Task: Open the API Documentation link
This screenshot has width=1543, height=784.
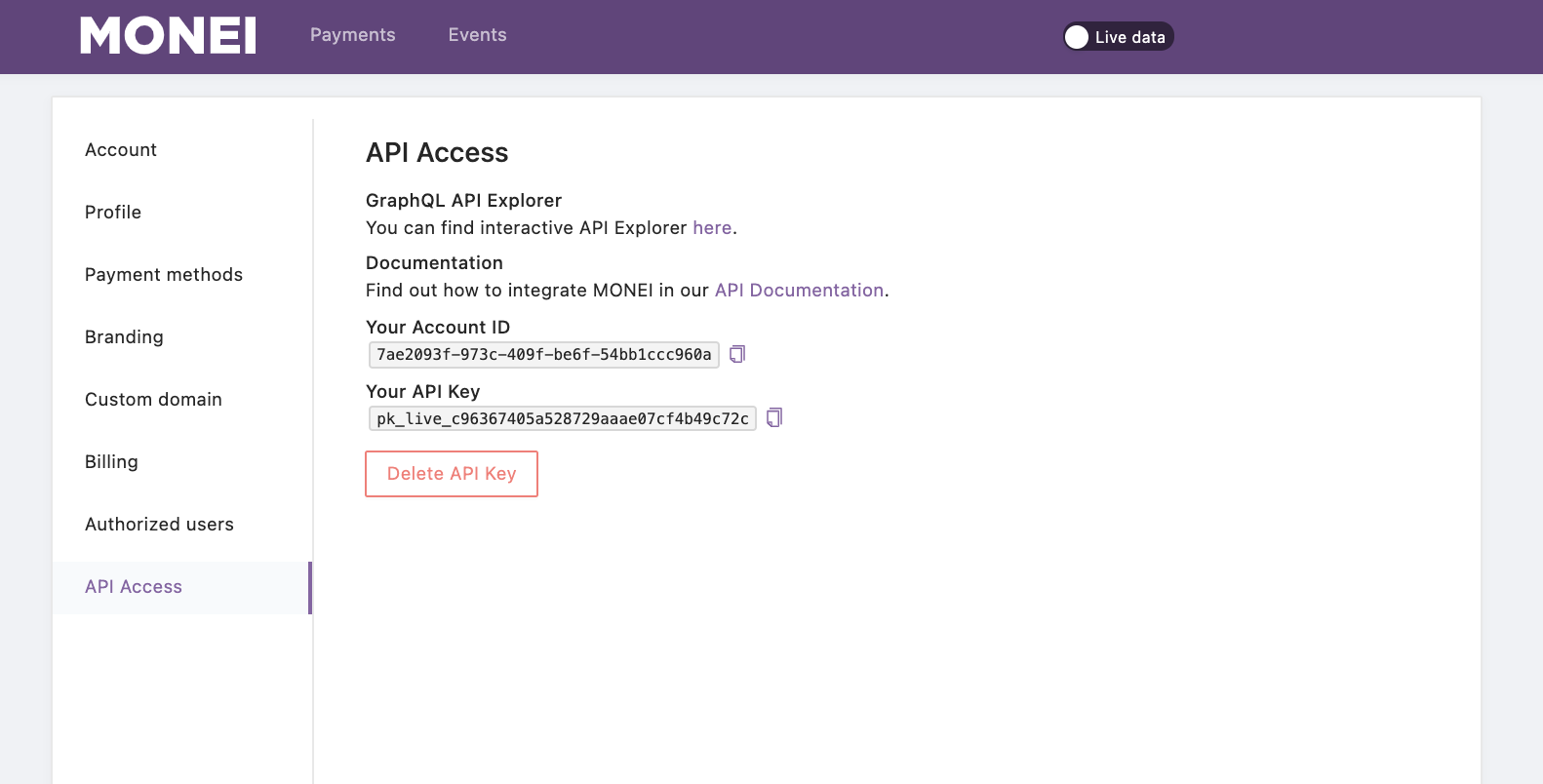Action: pyautogui.click(x=799, y=291)
